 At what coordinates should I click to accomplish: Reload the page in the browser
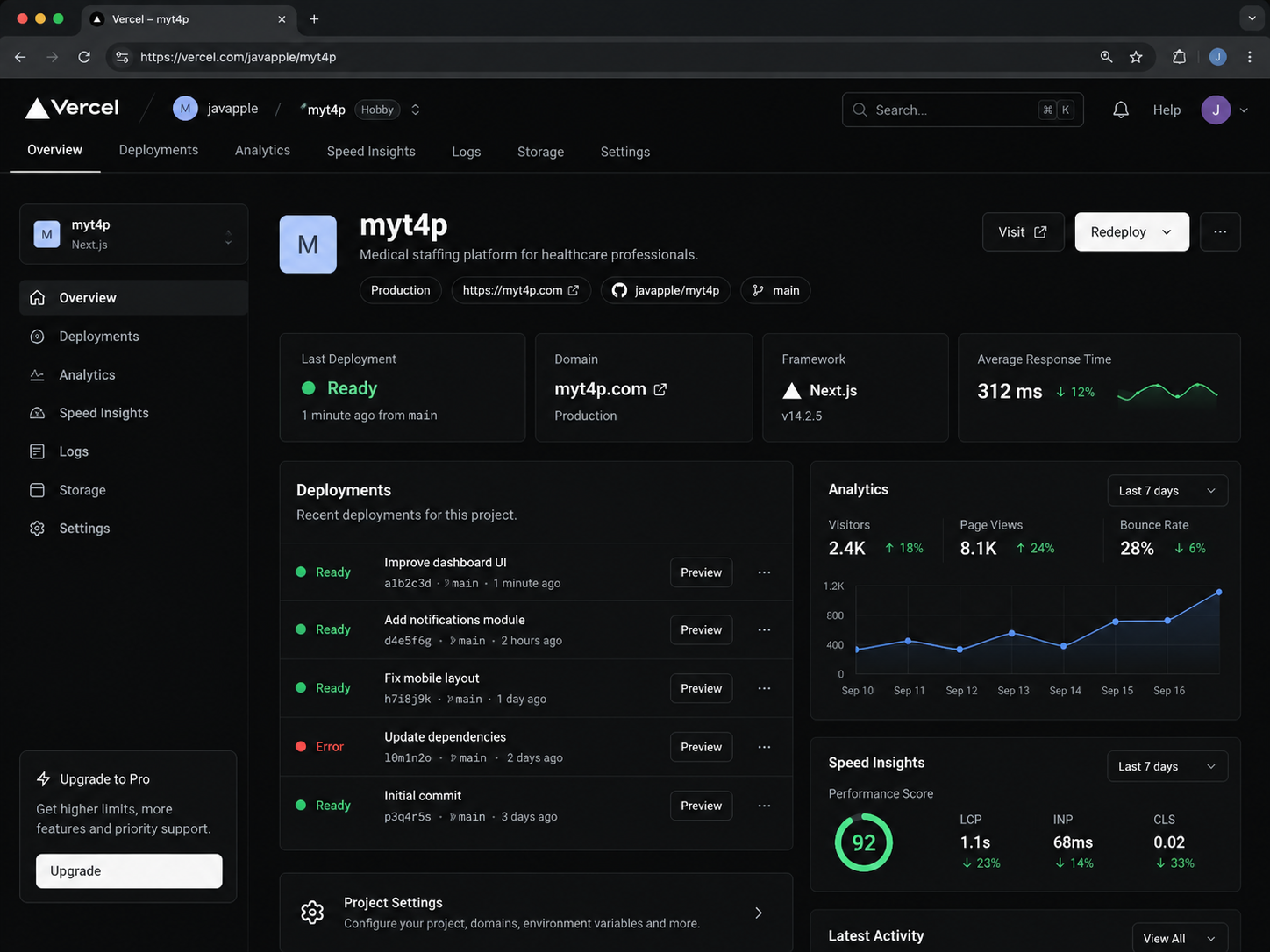[x=84, y=57]
